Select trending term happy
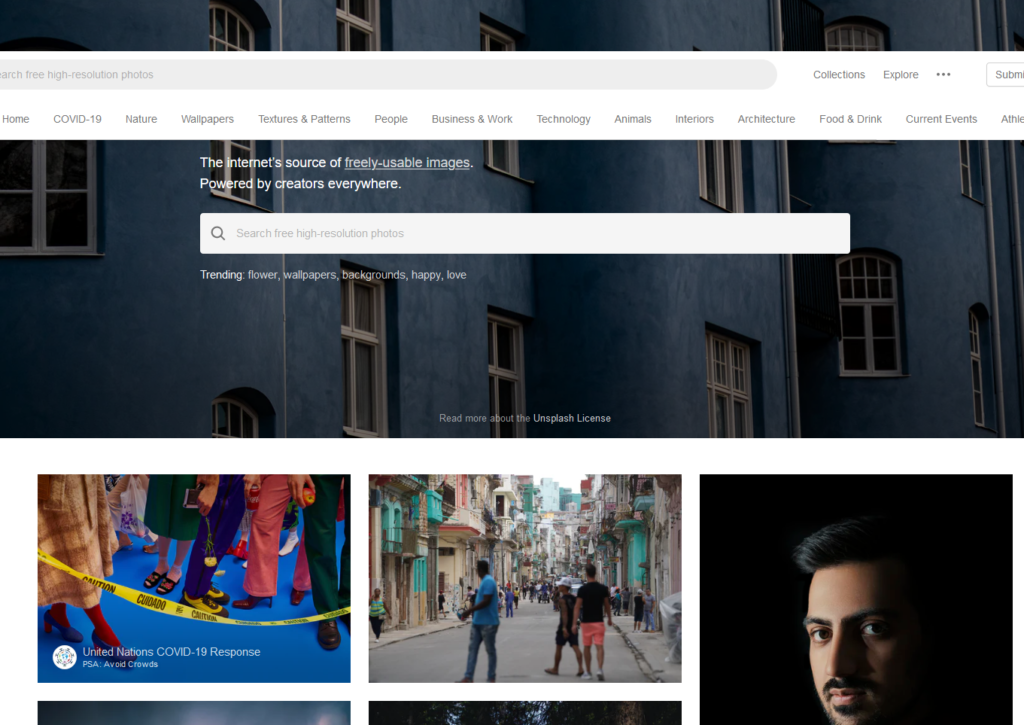The height and width of the screenshot is (725, 1024). 426,275
